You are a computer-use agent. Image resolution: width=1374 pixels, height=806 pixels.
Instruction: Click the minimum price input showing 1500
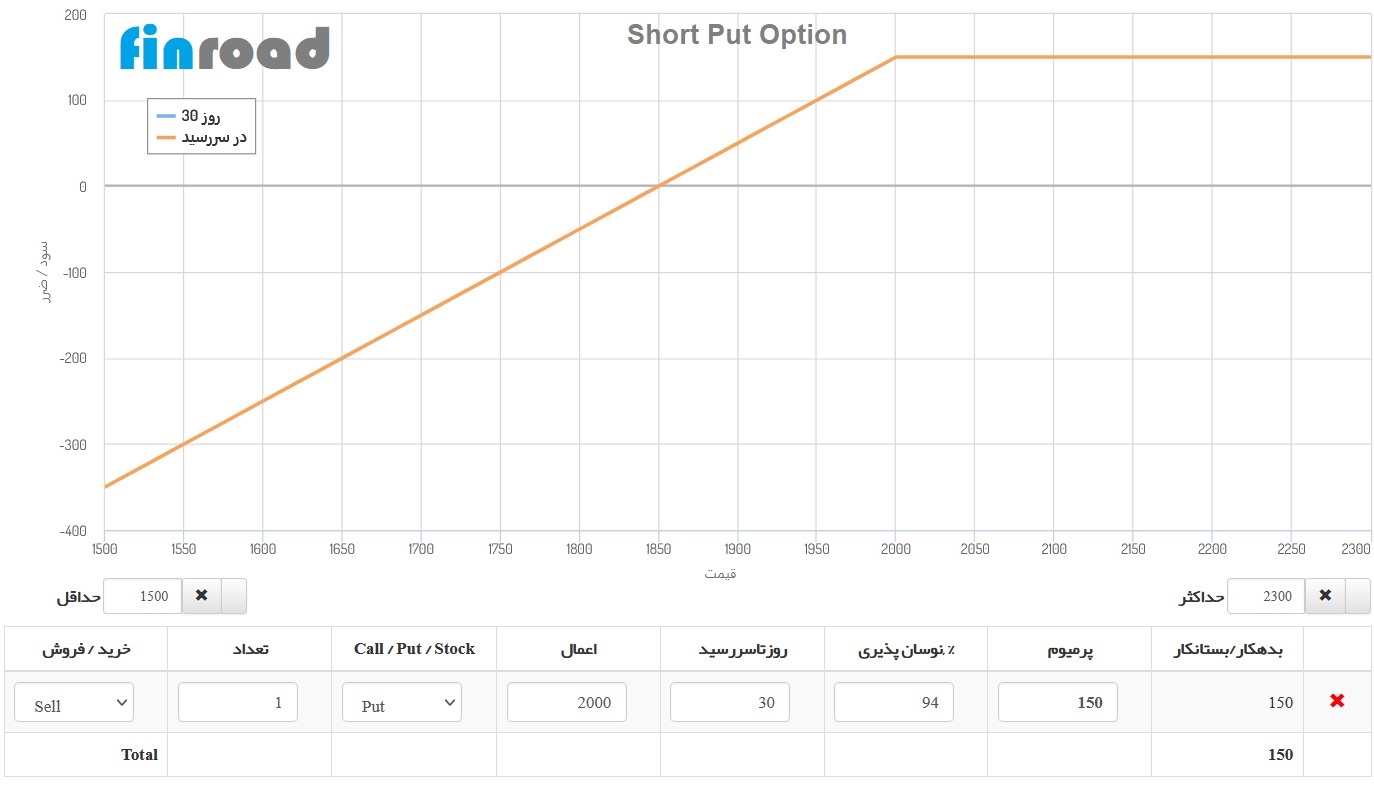pos(143,595)
